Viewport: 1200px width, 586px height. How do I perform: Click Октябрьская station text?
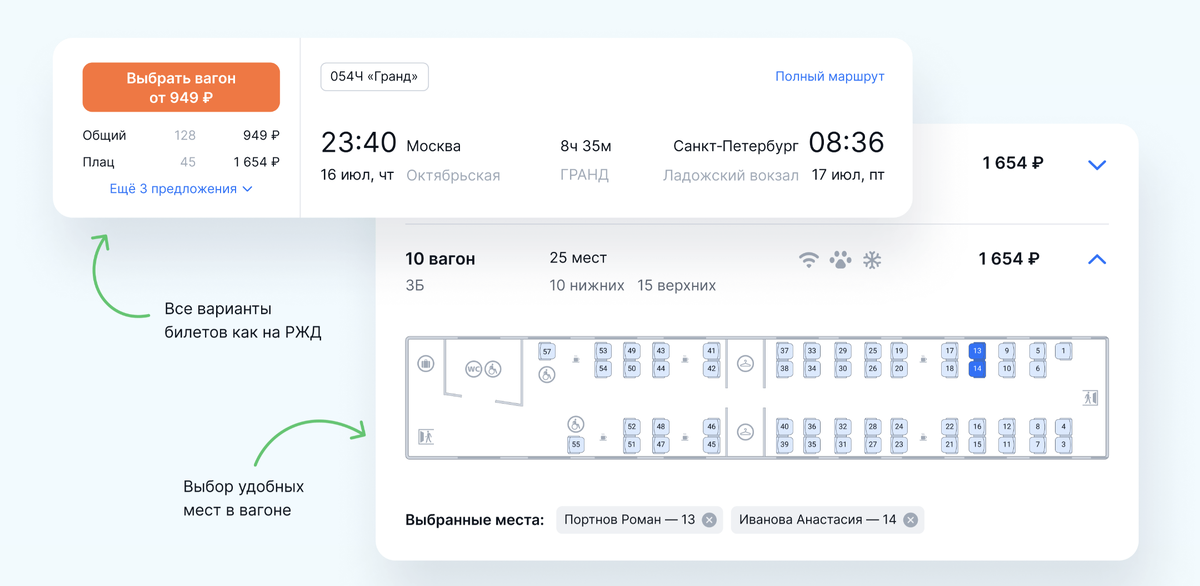(x=453, y=176)
